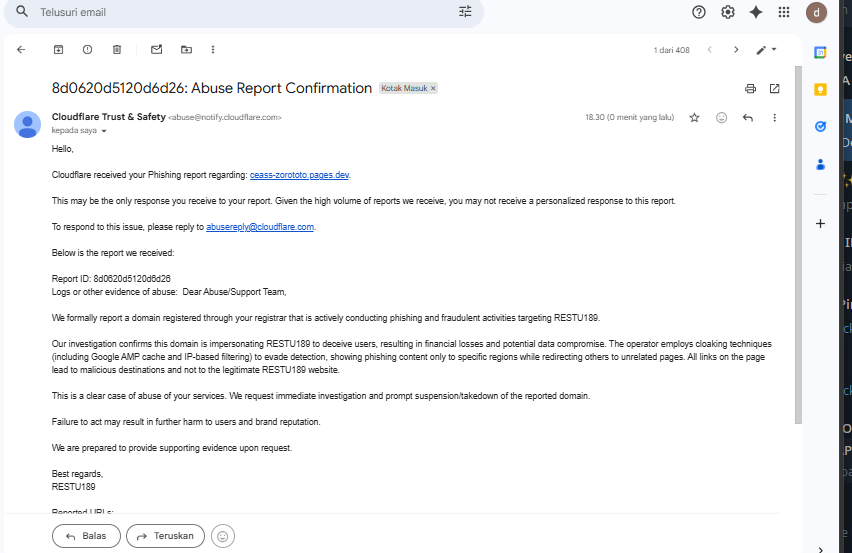
Task: Open Gmail settings gear
Action: tap(728, 12)
